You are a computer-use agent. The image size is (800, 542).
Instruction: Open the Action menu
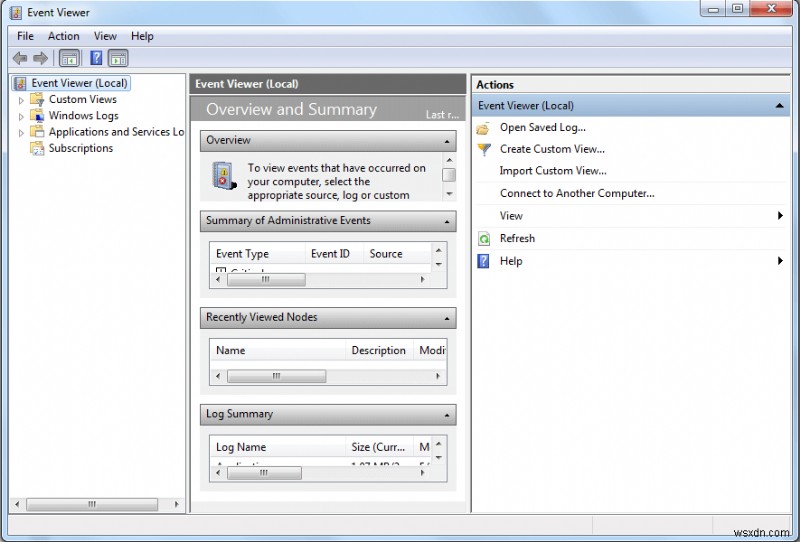pos(64,36)
